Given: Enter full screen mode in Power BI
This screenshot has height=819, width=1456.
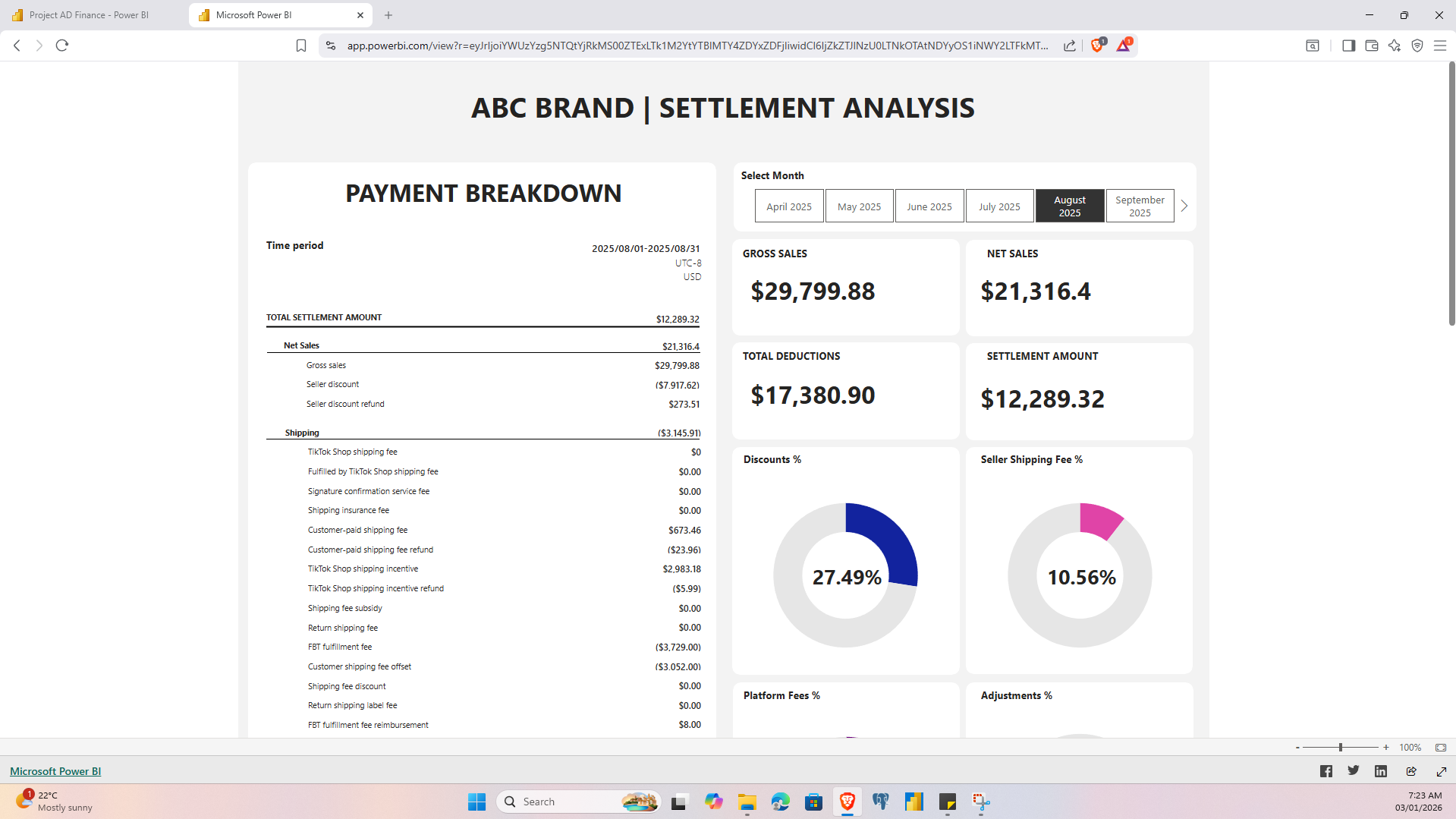Looking at the screenshot, I should [1441, 771].
